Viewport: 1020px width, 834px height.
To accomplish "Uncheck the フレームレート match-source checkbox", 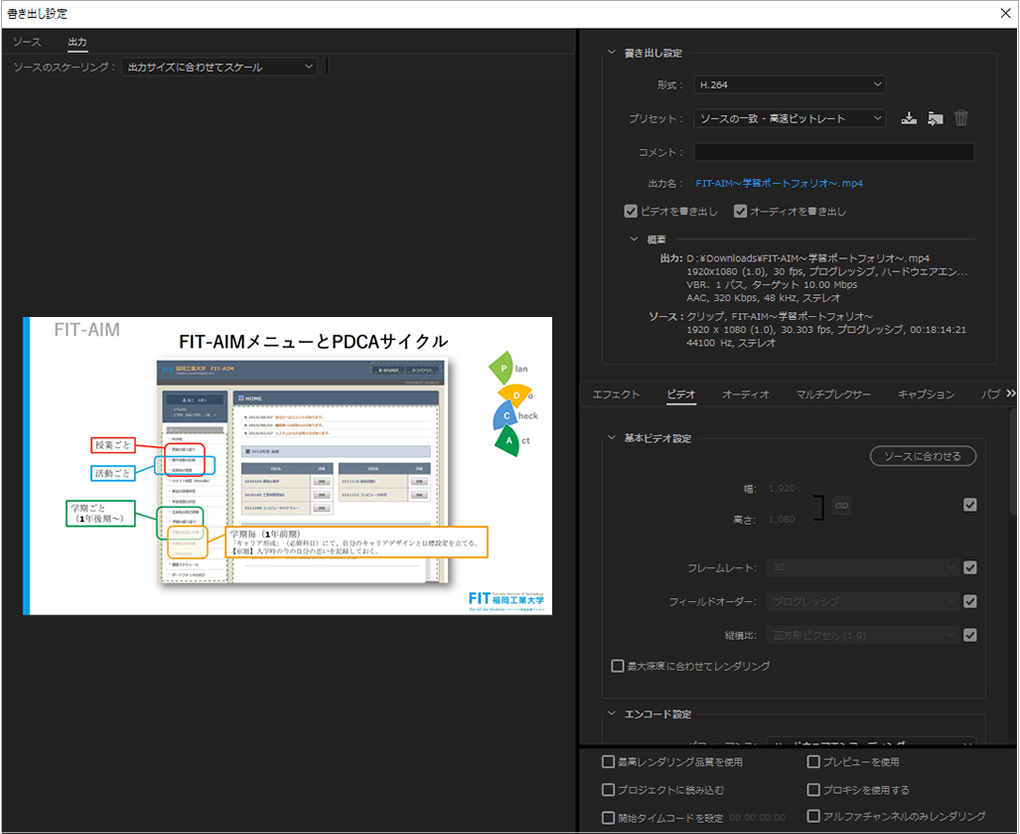I will click(970, 568).
